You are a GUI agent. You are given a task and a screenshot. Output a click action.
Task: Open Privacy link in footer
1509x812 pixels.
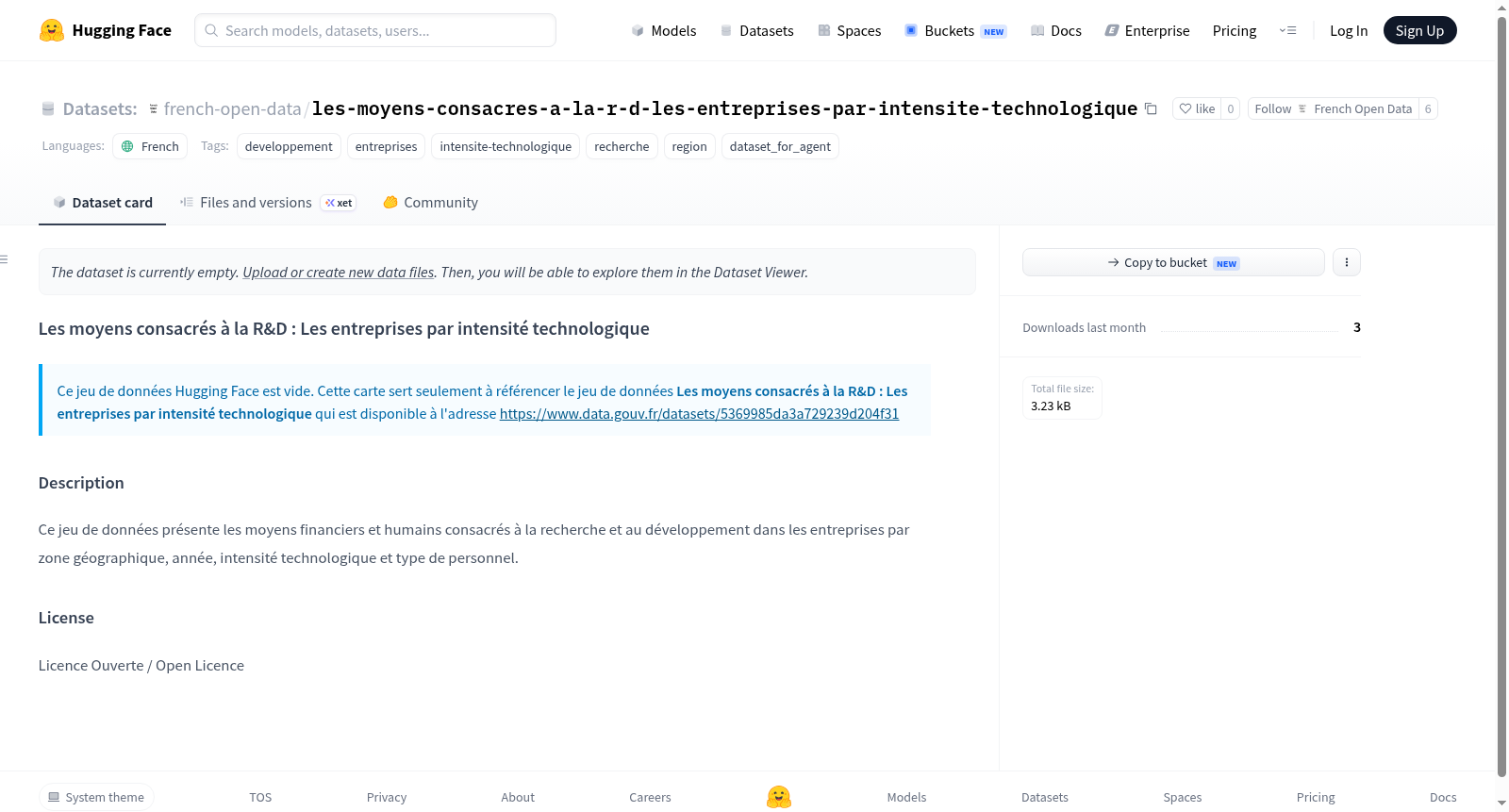click(387, 797)
